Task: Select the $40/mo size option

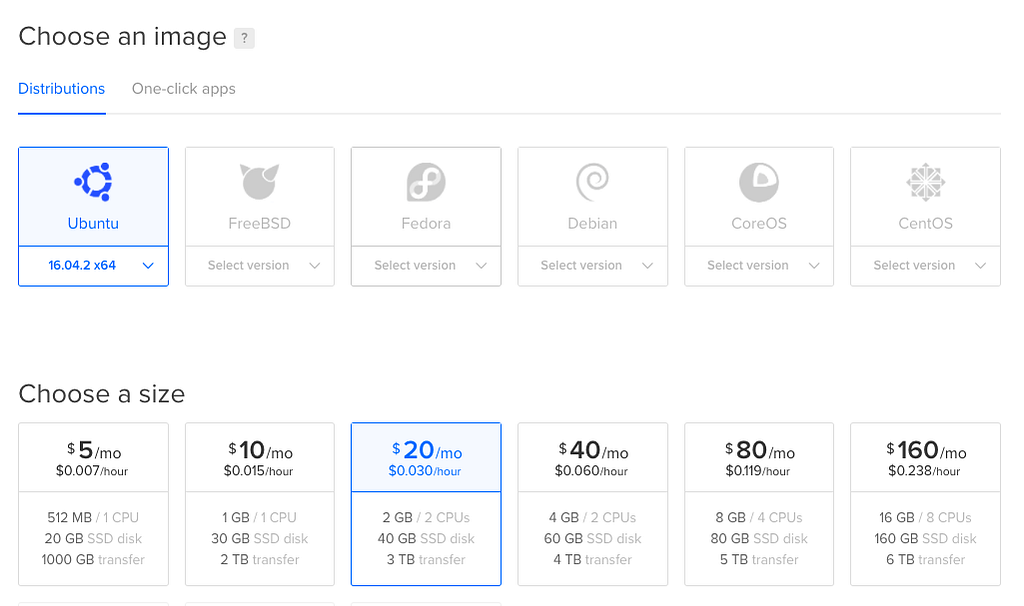Action: 592,503
